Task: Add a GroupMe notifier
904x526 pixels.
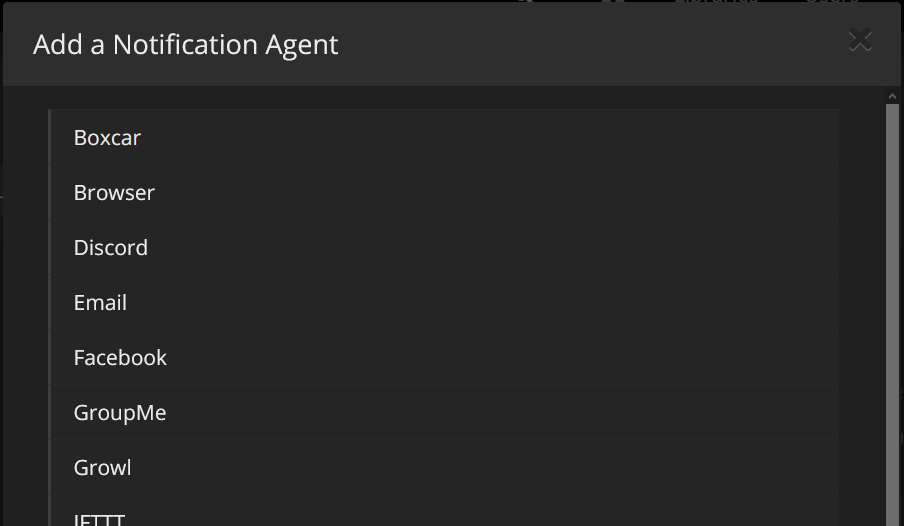Action: pos(444,412)
